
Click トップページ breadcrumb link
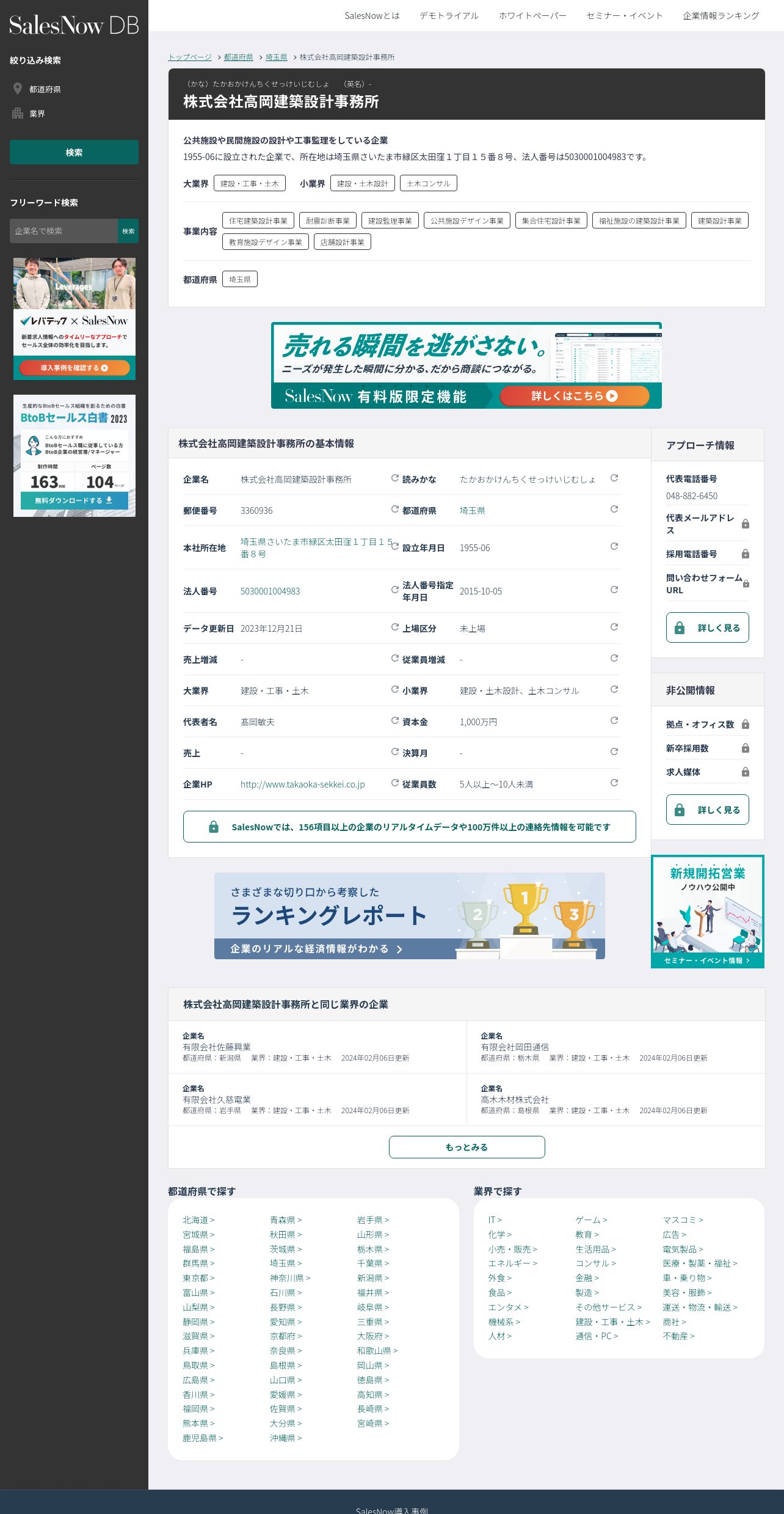click(190, 57)
